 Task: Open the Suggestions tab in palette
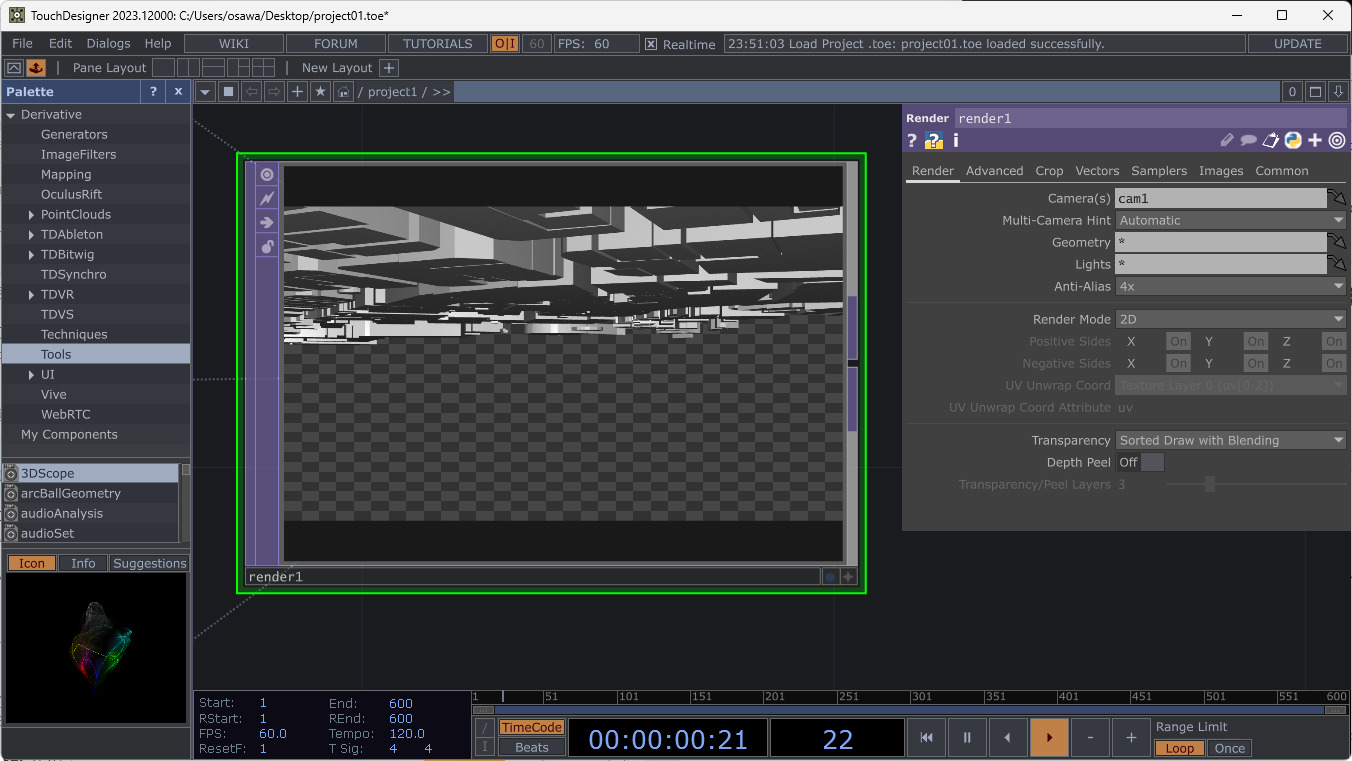(149, 563)
